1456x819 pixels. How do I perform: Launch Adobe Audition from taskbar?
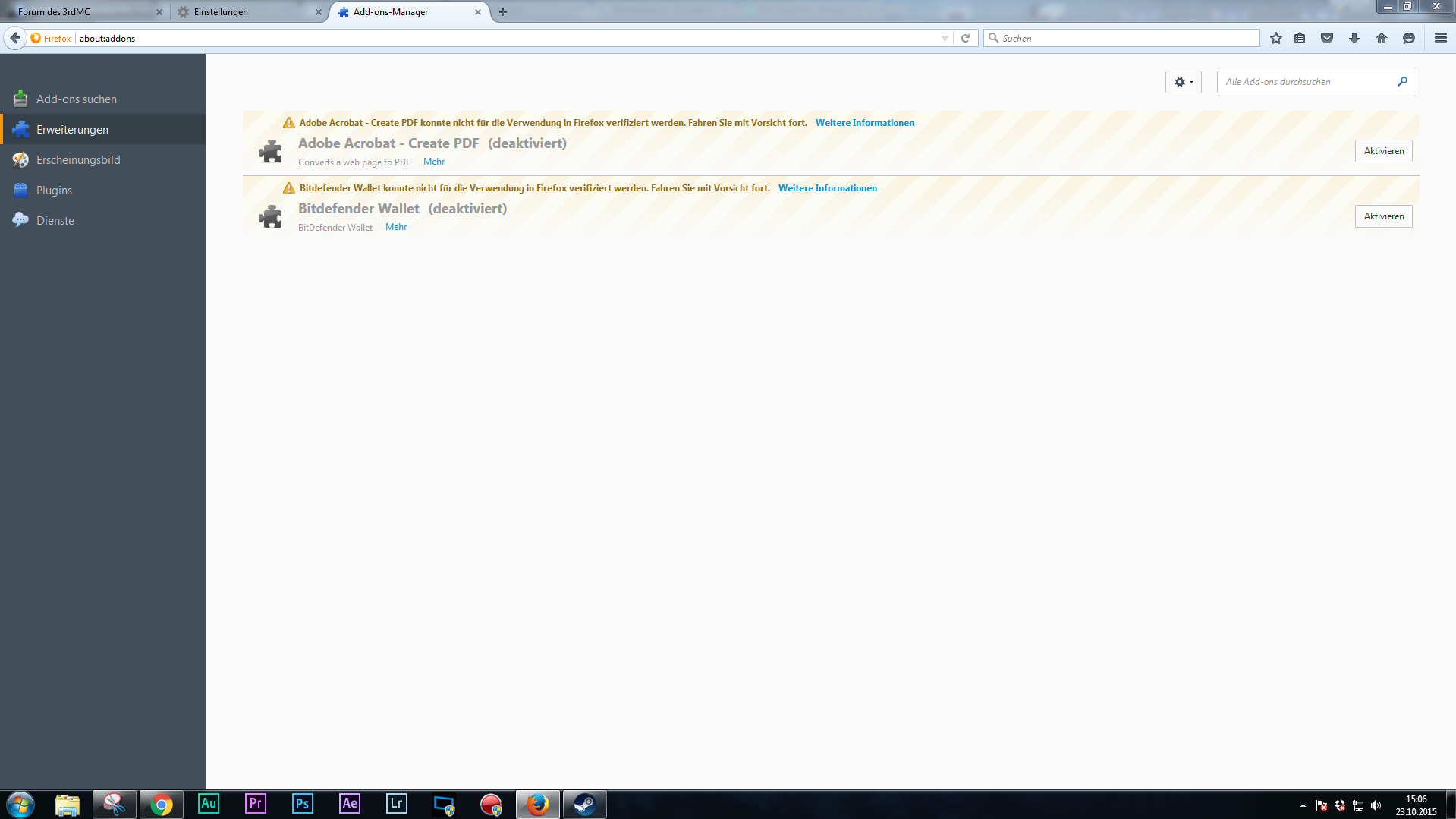click(x=209, y=804)
